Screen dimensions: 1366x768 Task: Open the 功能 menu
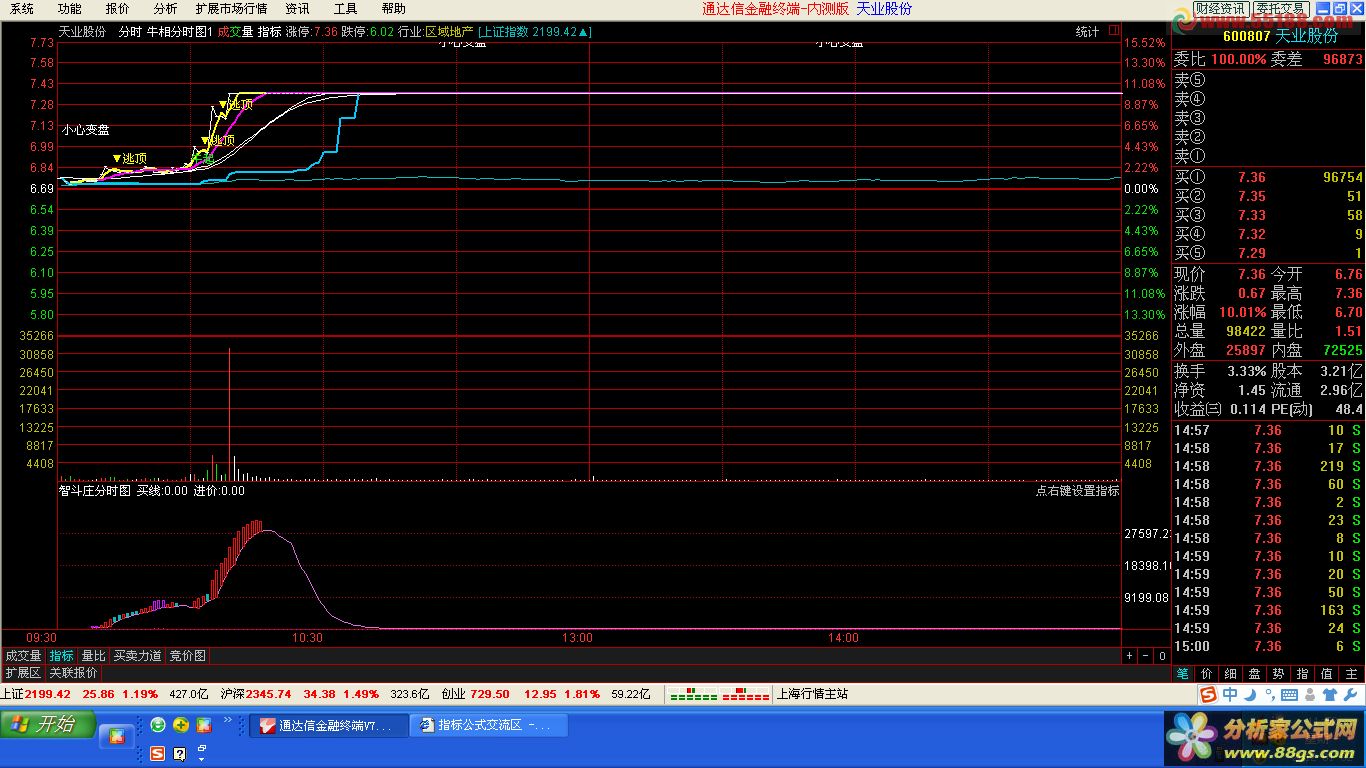(x=69, y=9)
